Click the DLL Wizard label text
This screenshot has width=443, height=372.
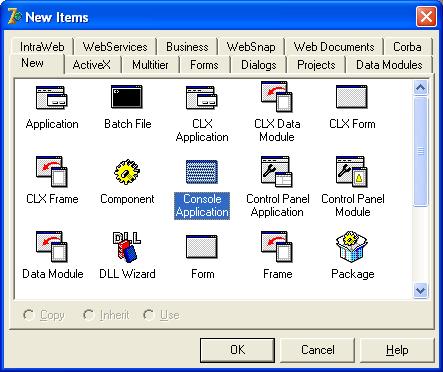pos(127,274)
